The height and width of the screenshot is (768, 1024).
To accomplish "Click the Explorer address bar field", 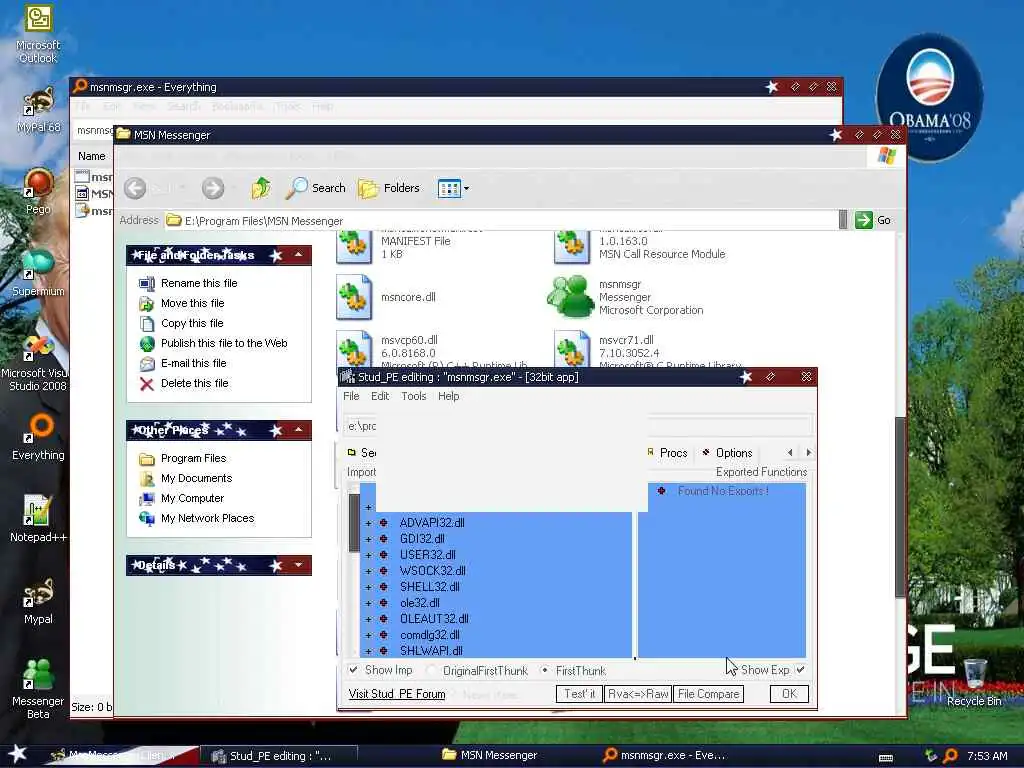I will pos(500,221).
